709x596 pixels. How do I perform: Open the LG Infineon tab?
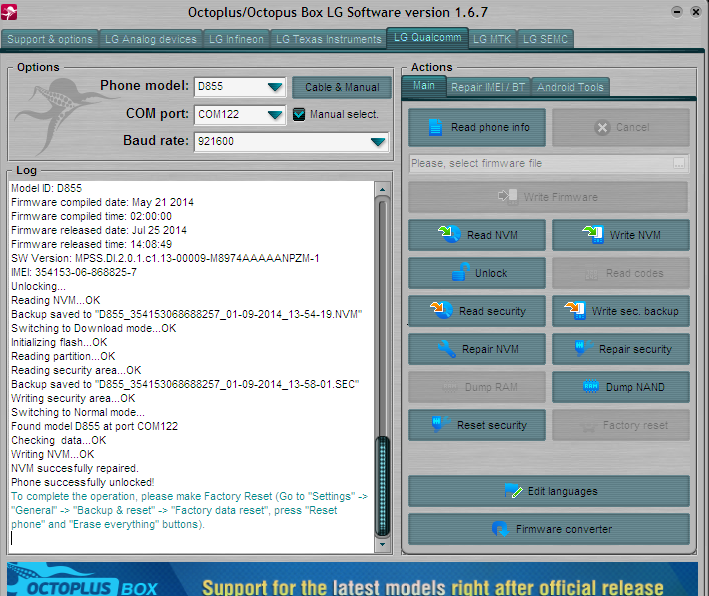coord(236,39)
